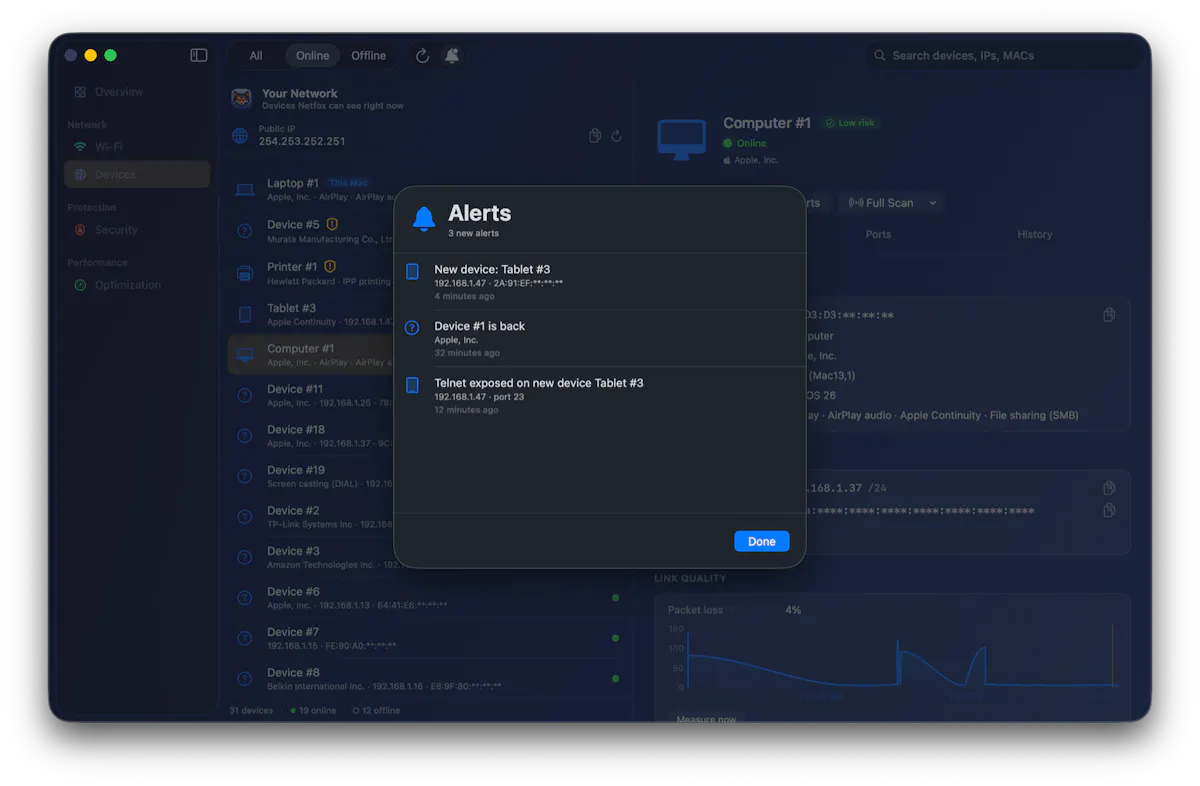The height and width of the screenshot is (786, 1200).
Task: Click the question mark icon of Device #18
Action: click(x=245, y=436)
